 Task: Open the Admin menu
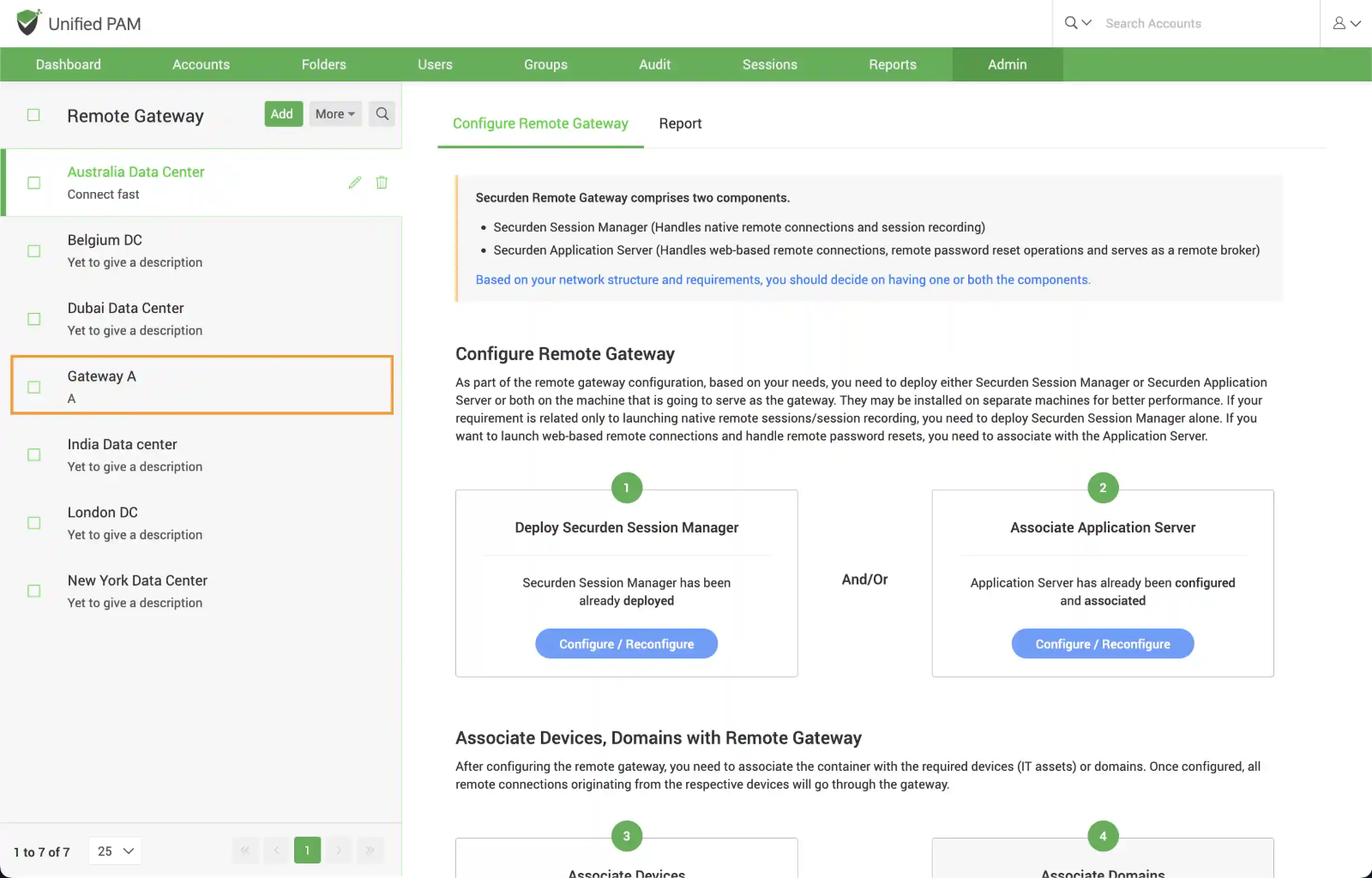pyautogui.click(x=1008, y=64)
